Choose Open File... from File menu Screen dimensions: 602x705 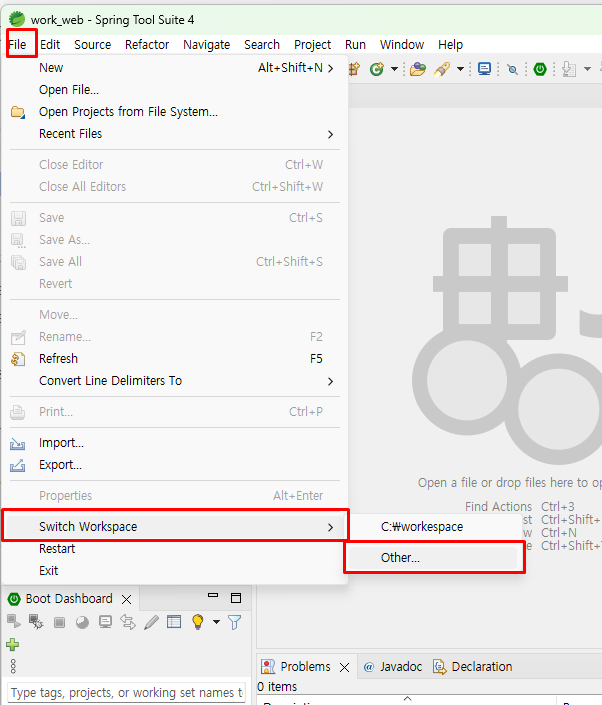click(174, 89)
